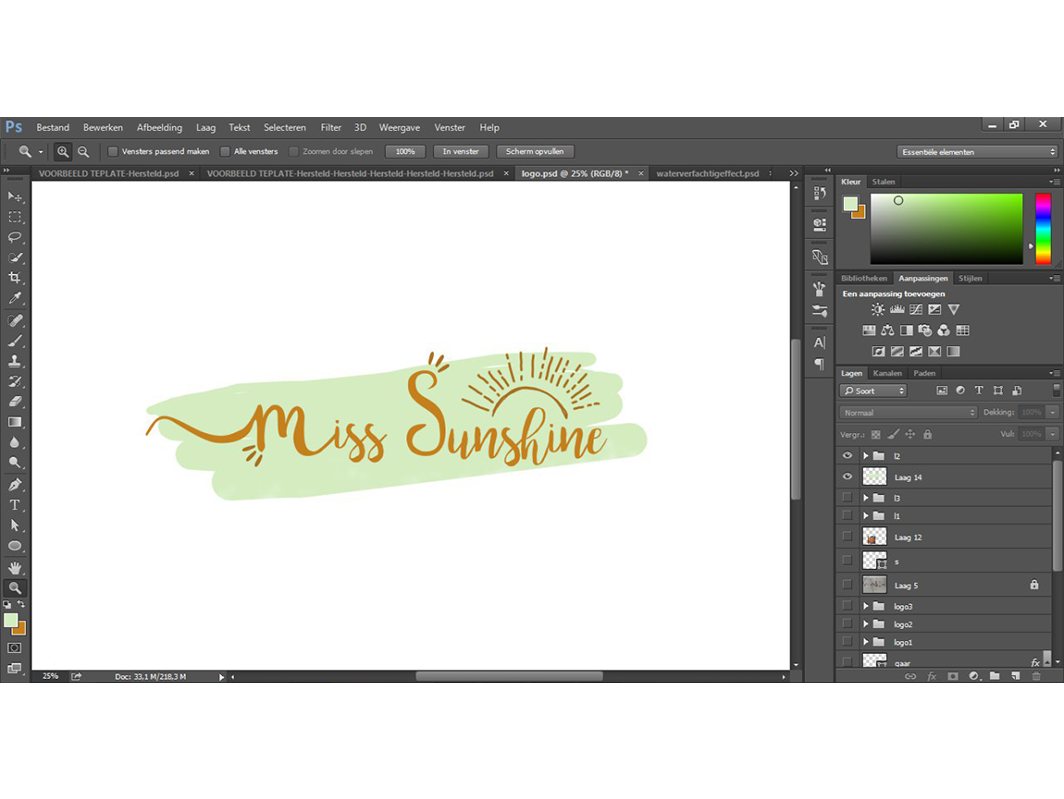Expand the logo2 layer group
This screenshot has height=799, width=1064.
[866, 623]
